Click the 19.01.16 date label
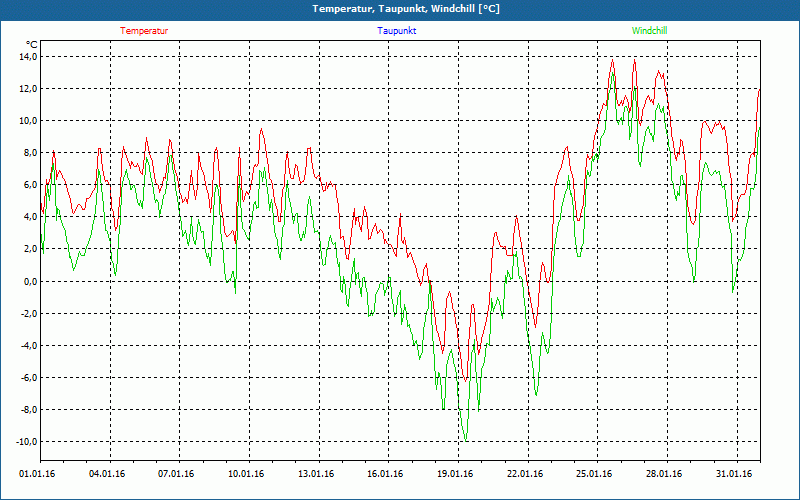This screenshot has height=500, width=800. (x=456, y=474)
